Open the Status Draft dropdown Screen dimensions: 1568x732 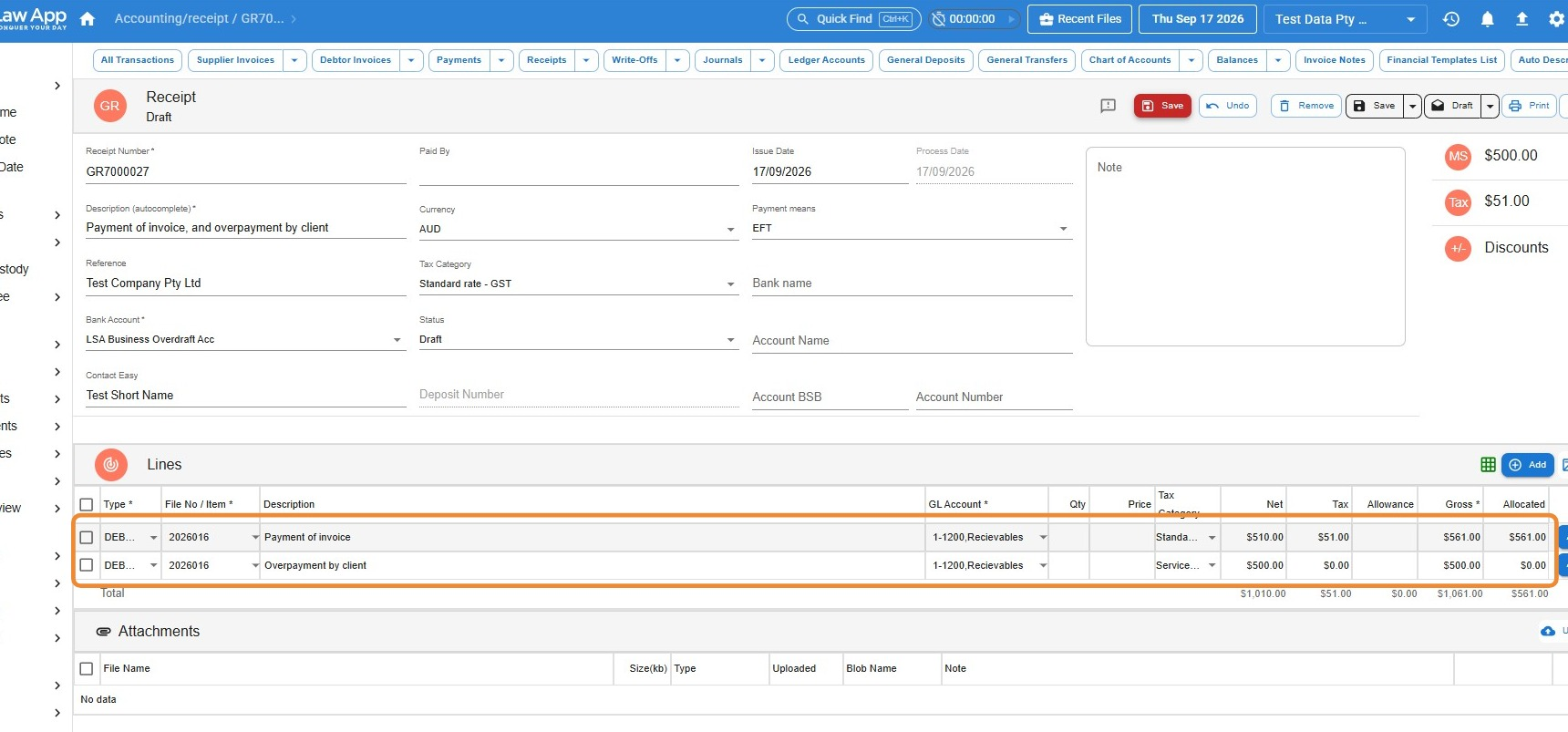(x=577, y=340)
